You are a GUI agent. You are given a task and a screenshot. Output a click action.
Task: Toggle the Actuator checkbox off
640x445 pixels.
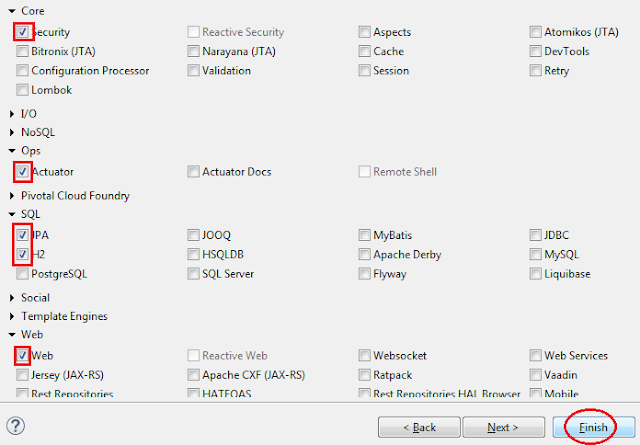[x=23, y=172]
